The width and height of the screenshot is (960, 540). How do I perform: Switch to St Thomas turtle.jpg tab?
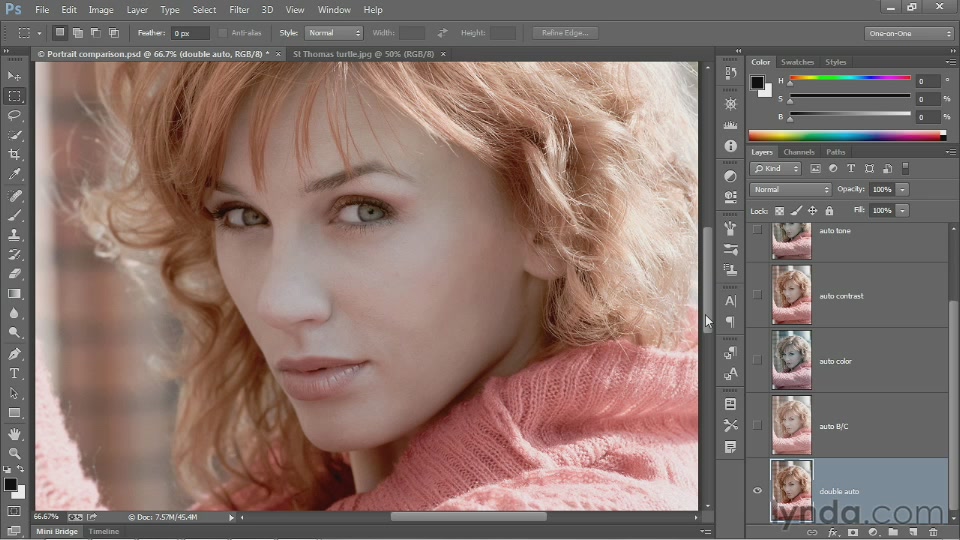(x=364, y=54)
